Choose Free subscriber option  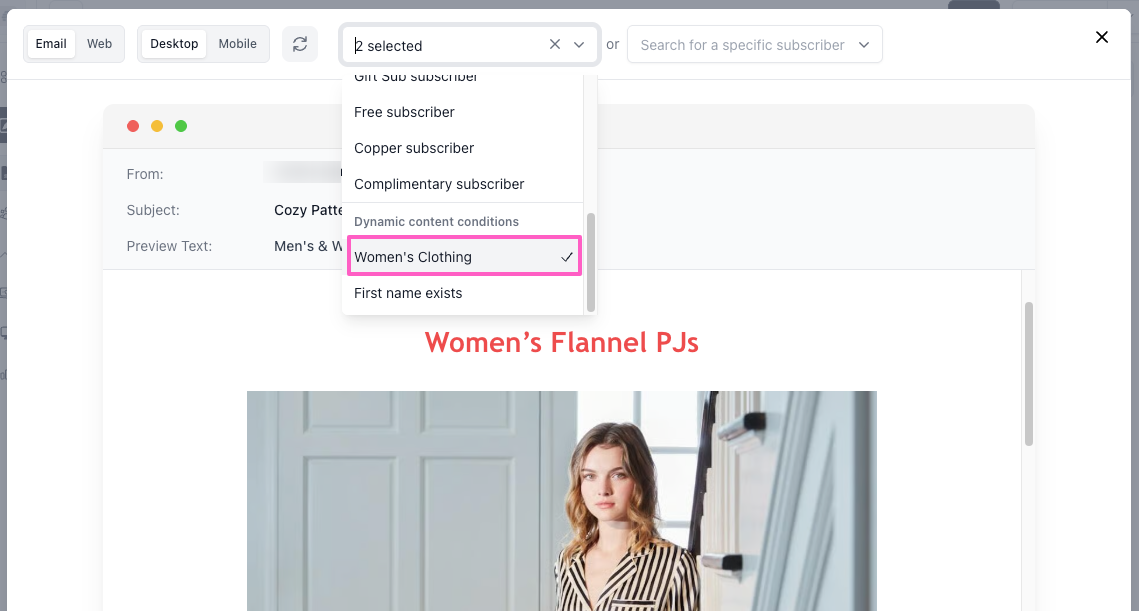pyautogui.click(x=404, y=112)
